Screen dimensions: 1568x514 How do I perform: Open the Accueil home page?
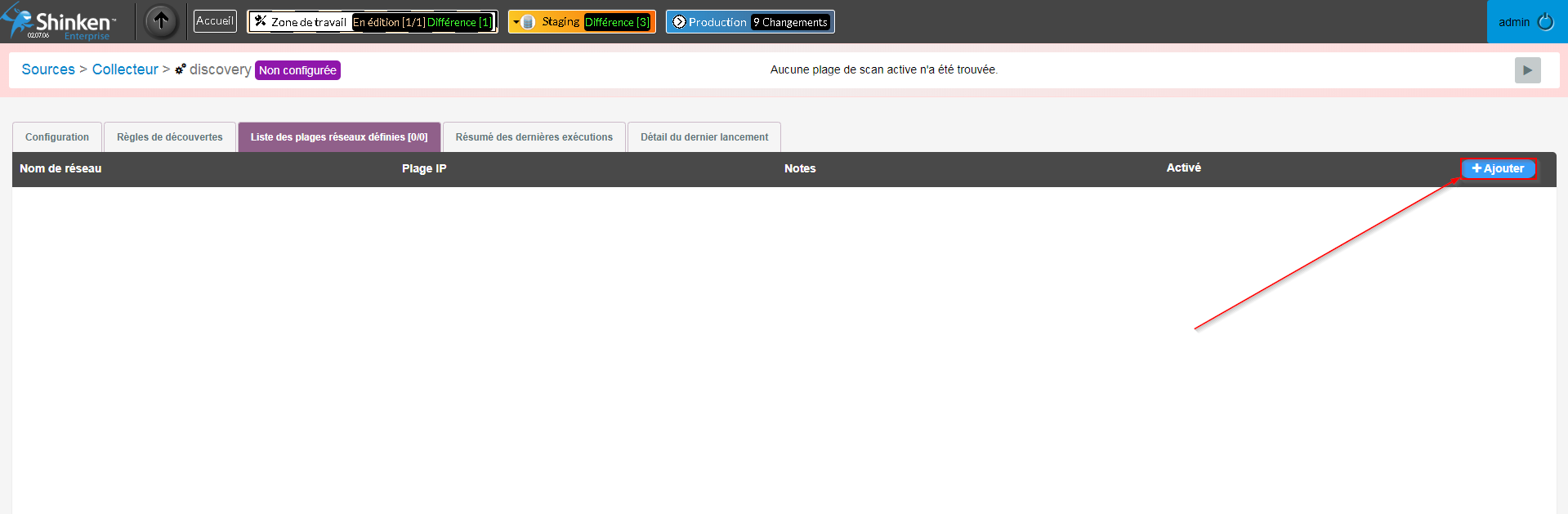point(215,21)
